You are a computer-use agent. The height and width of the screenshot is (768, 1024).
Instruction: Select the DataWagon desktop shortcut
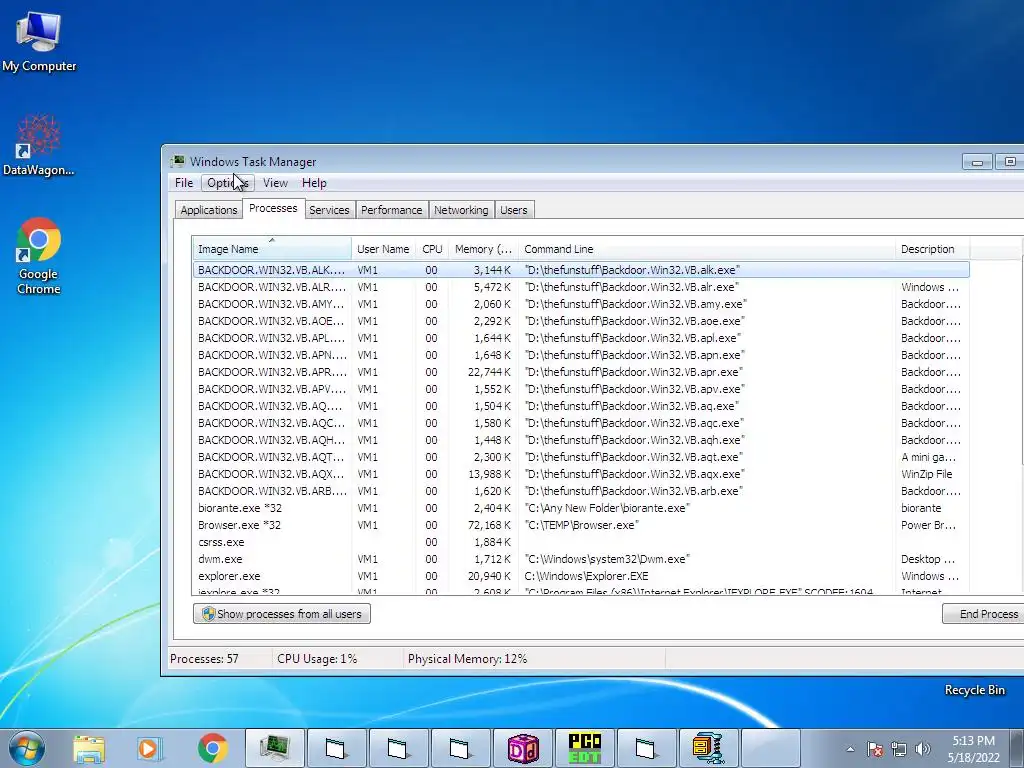coord(39,145)
